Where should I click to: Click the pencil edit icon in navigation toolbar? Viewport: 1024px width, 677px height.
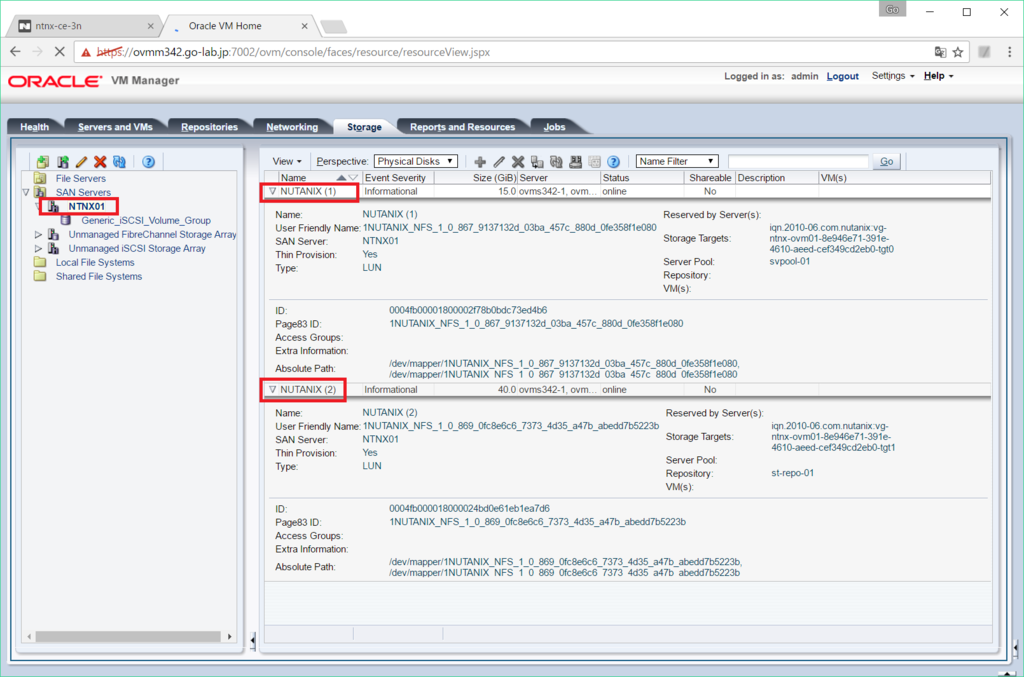pos(81,161)
